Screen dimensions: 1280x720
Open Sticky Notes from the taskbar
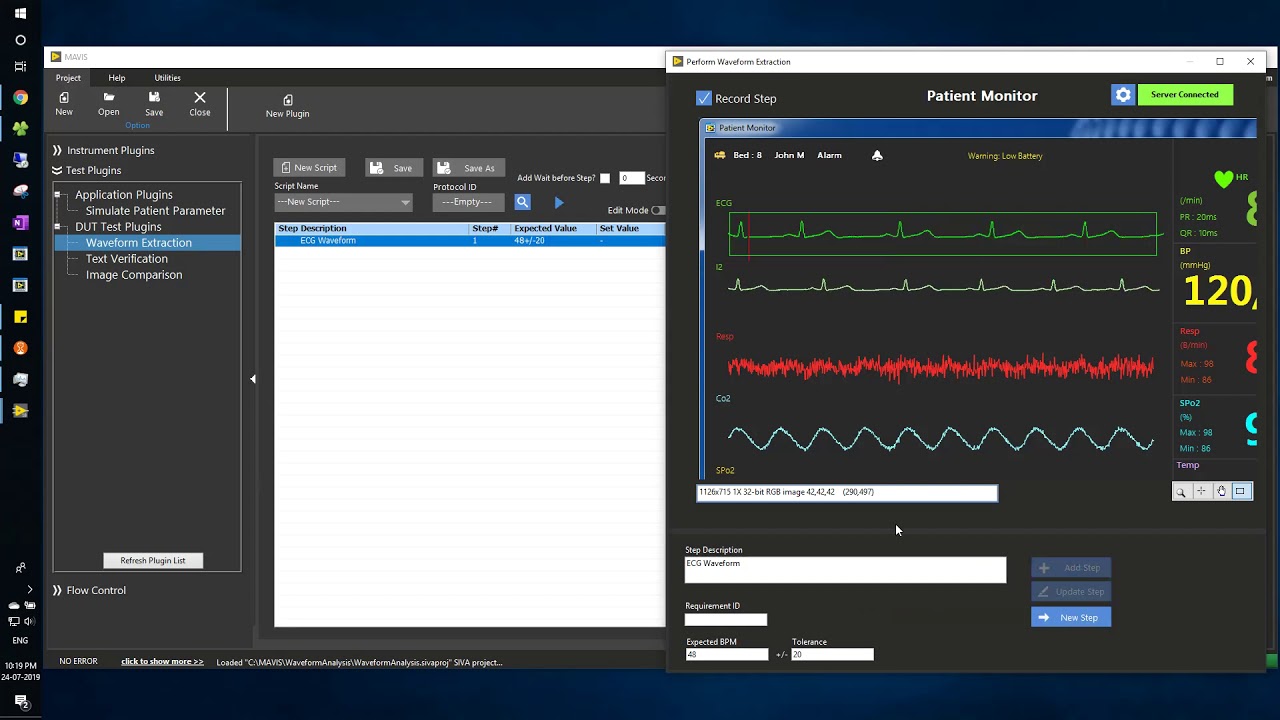click(21, 317)
